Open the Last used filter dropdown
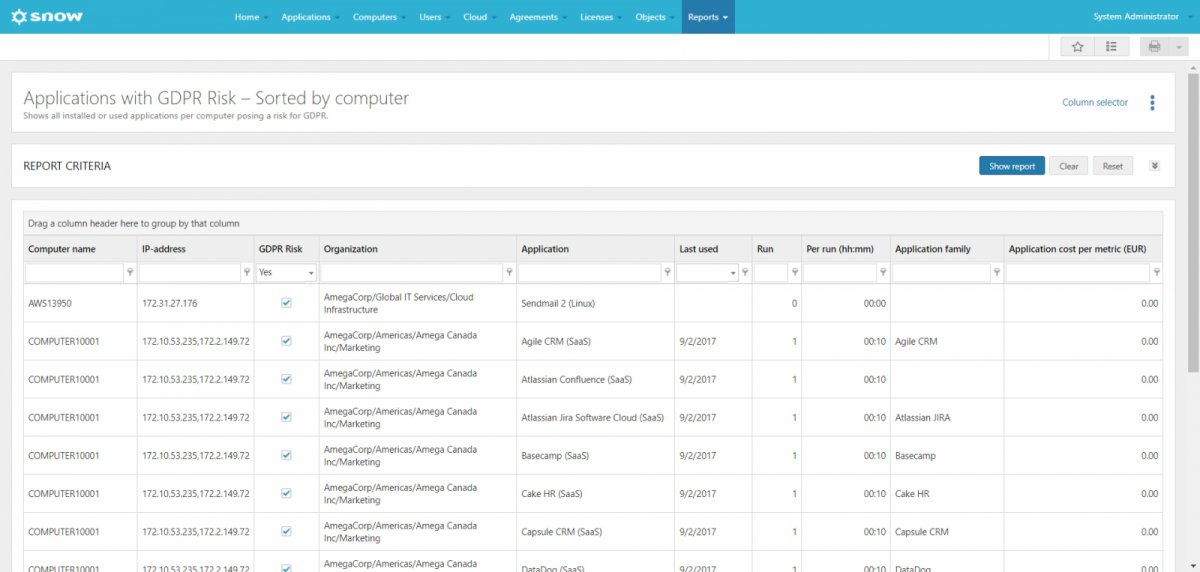 pyautogui.click(x=708, y=272)
